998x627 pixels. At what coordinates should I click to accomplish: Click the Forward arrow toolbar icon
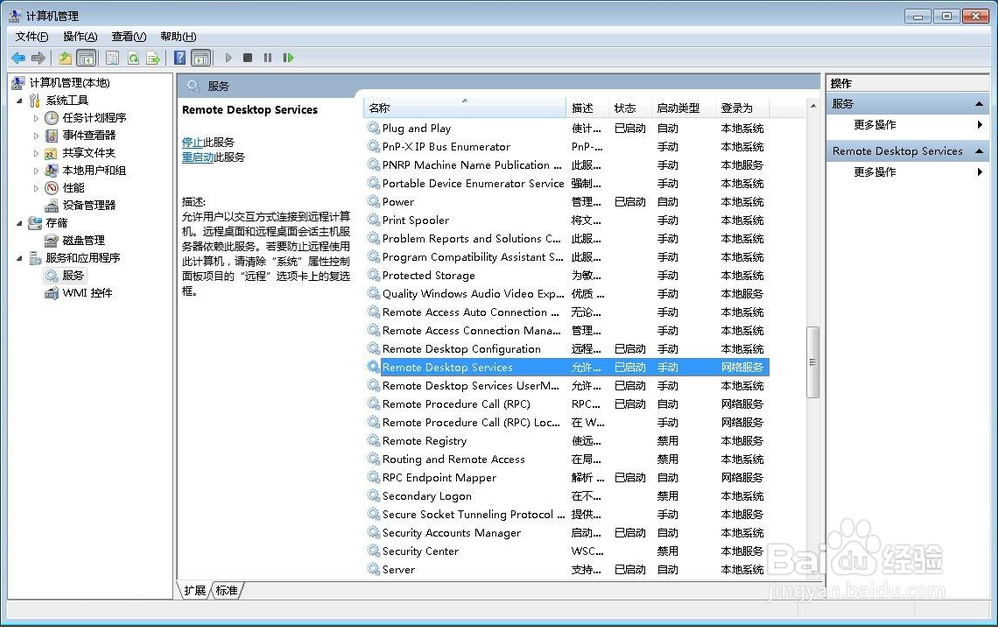click(38, 58)
